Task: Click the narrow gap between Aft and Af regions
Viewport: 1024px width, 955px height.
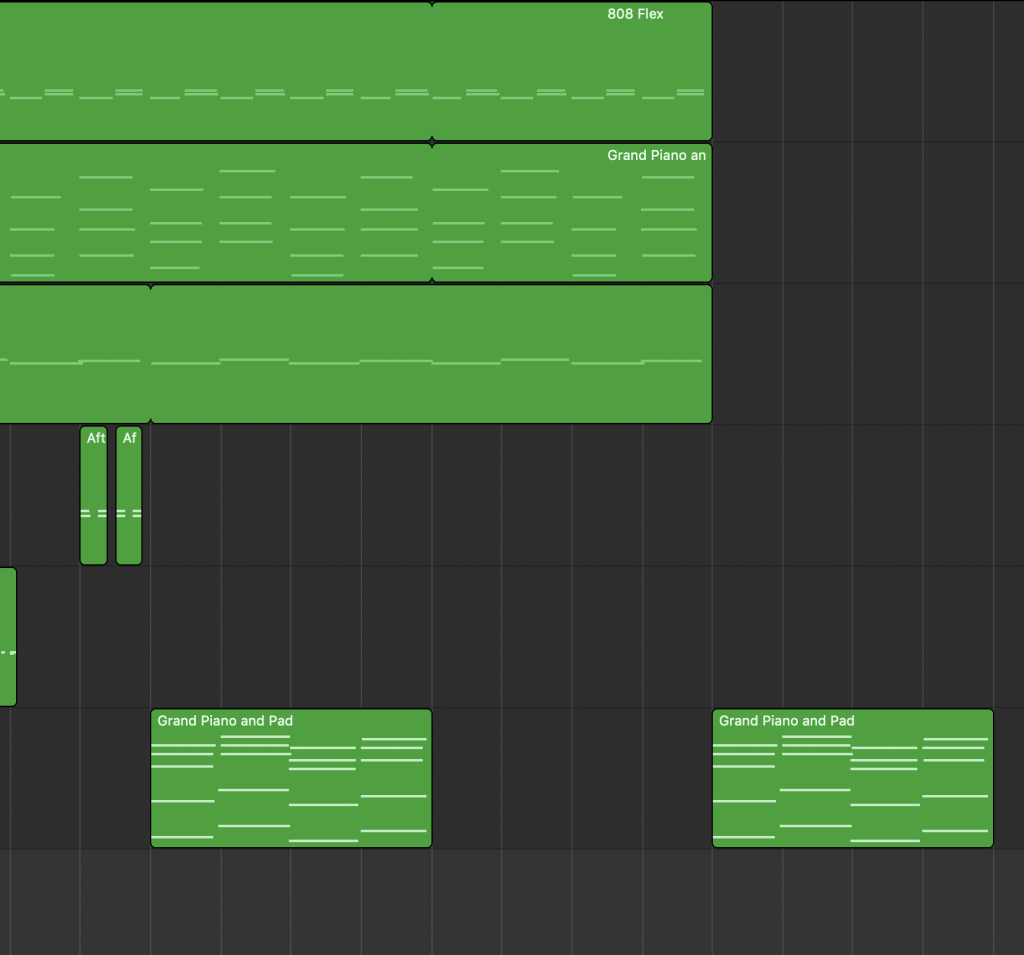Action: 111,495
